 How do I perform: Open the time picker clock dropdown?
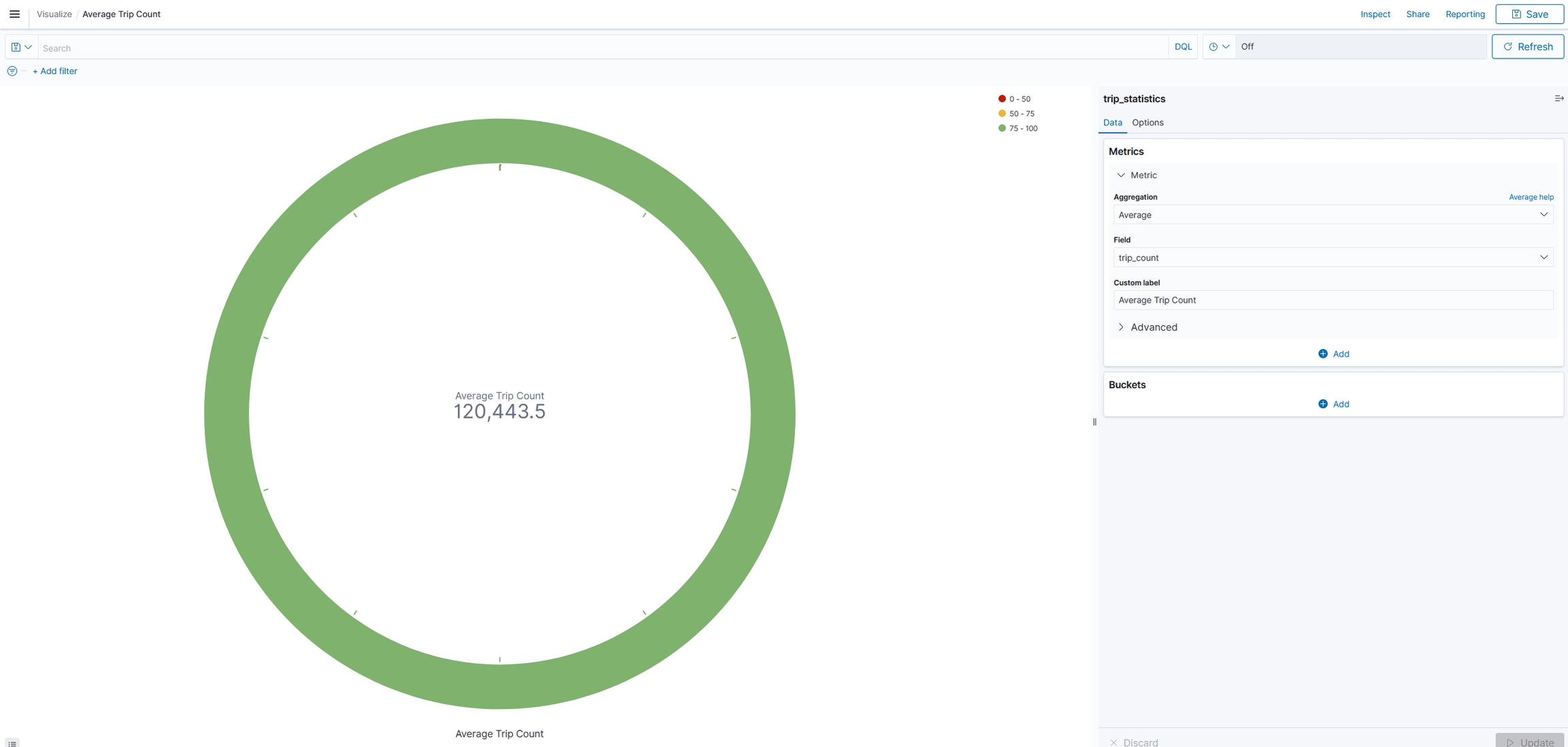1219,47
